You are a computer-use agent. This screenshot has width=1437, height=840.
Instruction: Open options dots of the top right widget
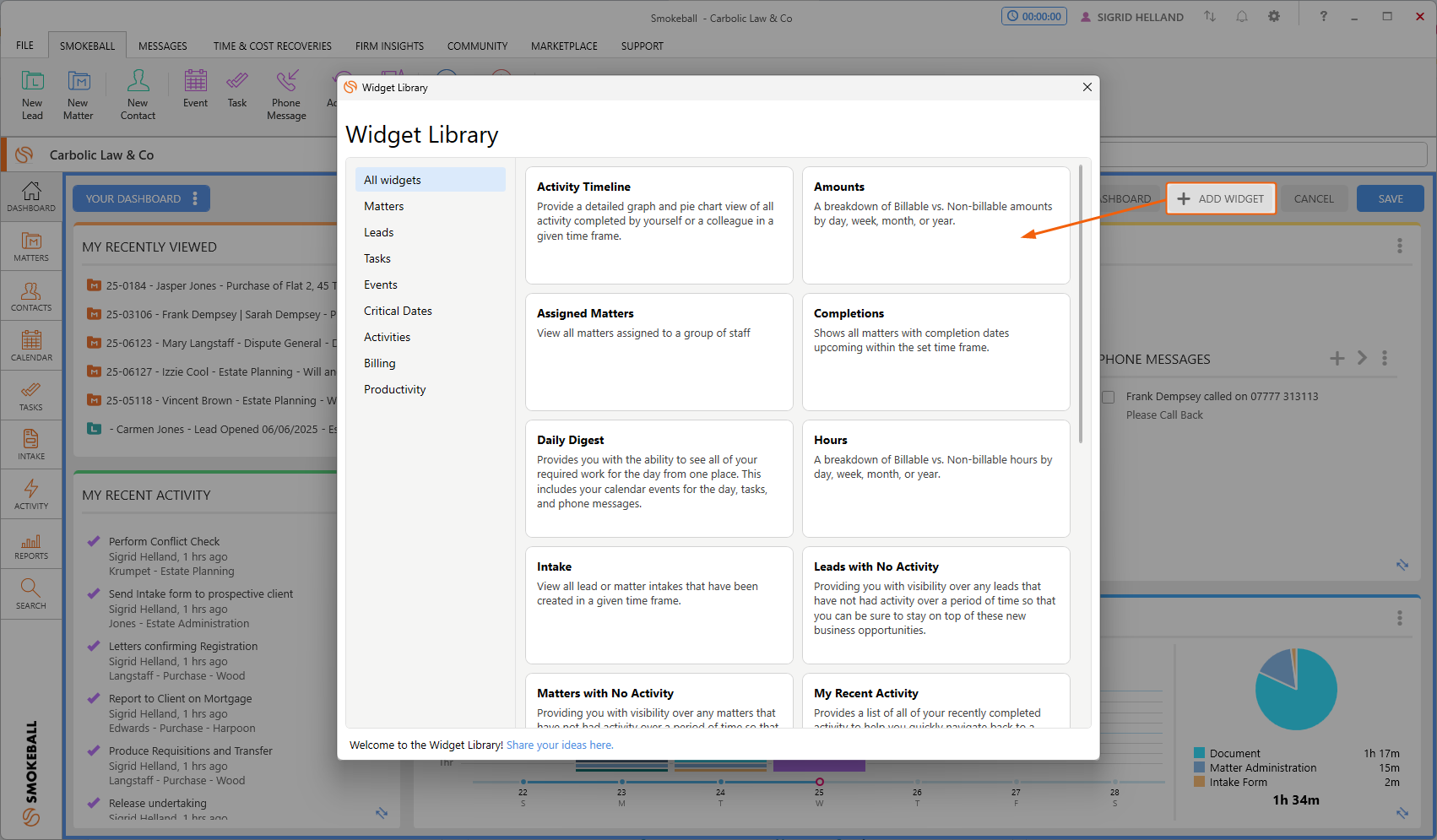pyautogui.click(x=1400, y=246)
